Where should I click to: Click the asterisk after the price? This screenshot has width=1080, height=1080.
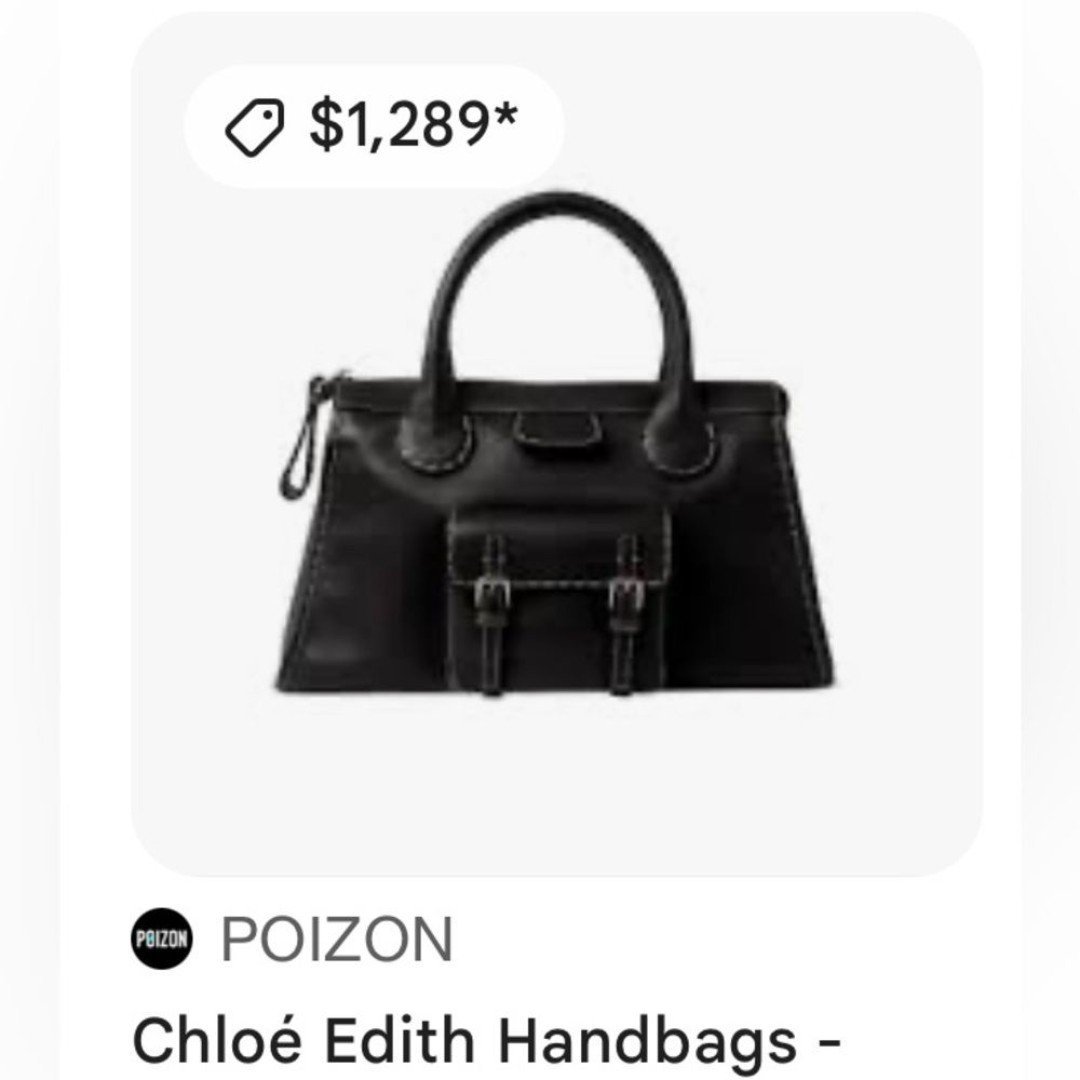click(x=505, y=116)
